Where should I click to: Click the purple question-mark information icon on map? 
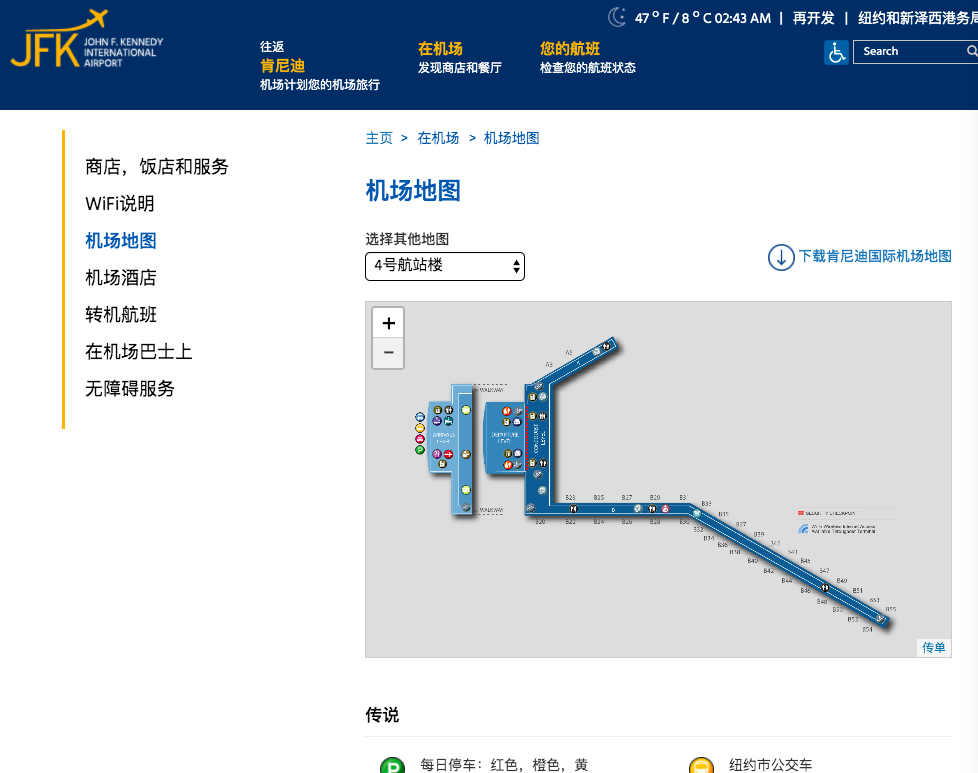pos(436,454)
